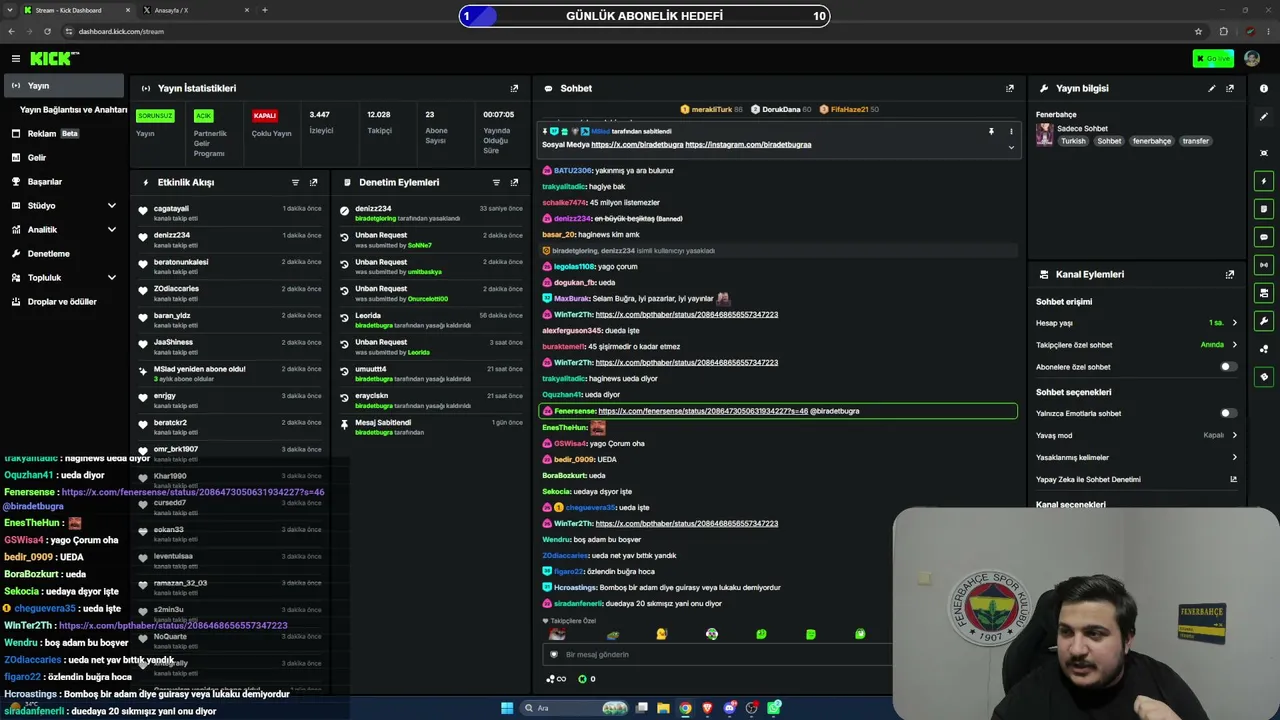Switch to the Anasayfa / X browser tab
The width and height of the screenshot is (1280, 720).
tap(196, 10)
